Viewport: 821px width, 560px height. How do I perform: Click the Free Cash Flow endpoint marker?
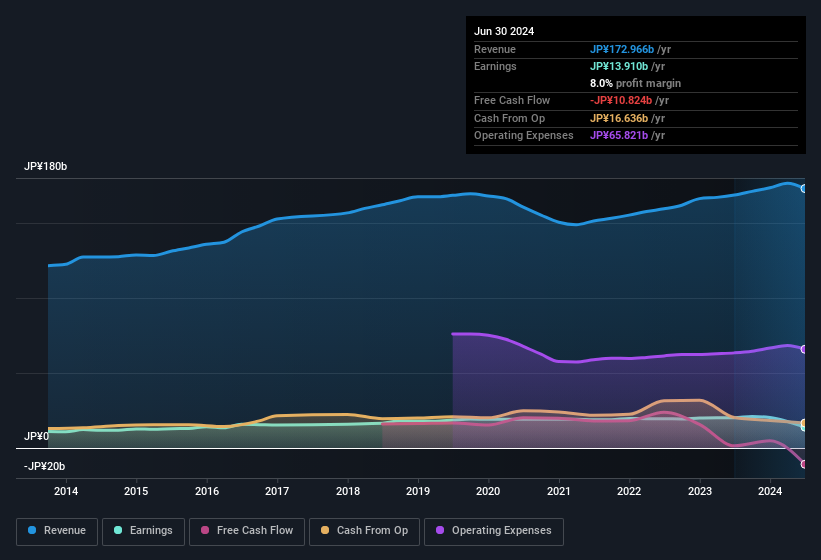804,464
